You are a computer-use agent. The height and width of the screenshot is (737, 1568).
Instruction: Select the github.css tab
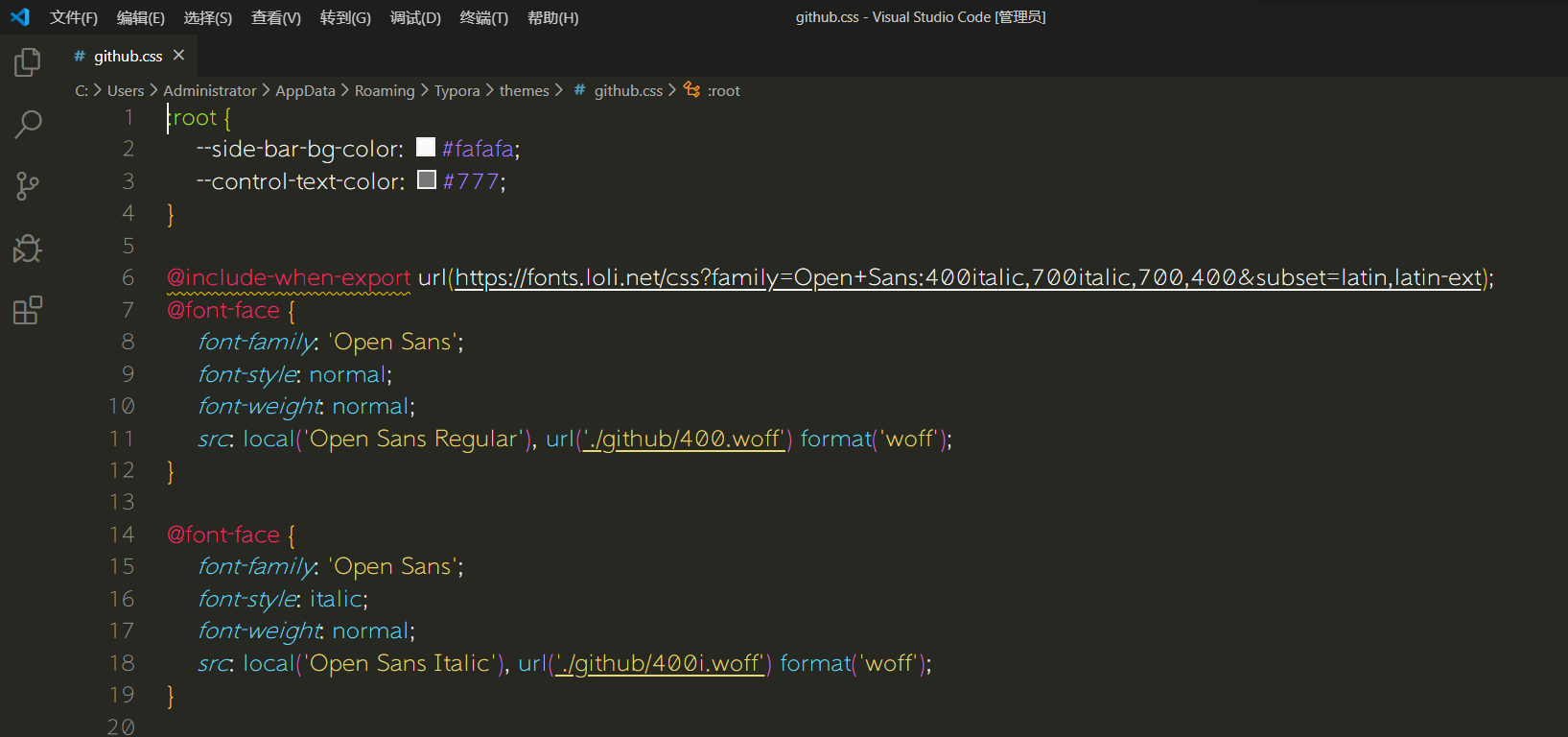(x=129, y=56)
